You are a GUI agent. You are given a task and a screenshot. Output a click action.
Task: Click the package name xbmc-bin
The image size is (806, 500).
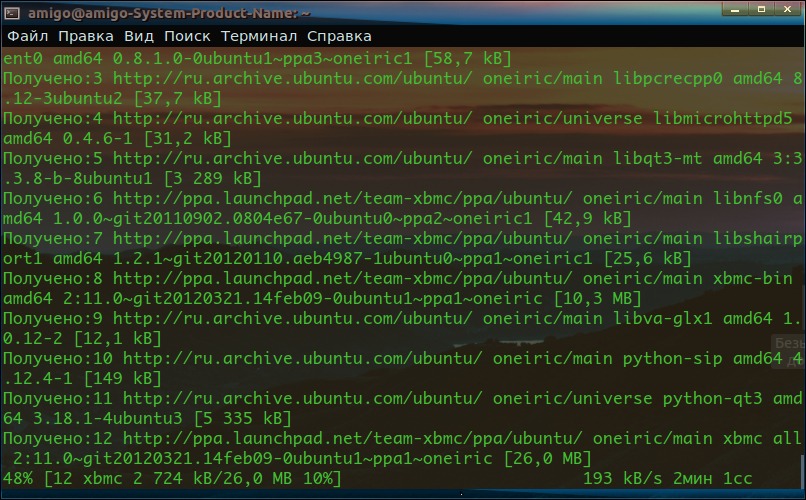pos(753,279)
